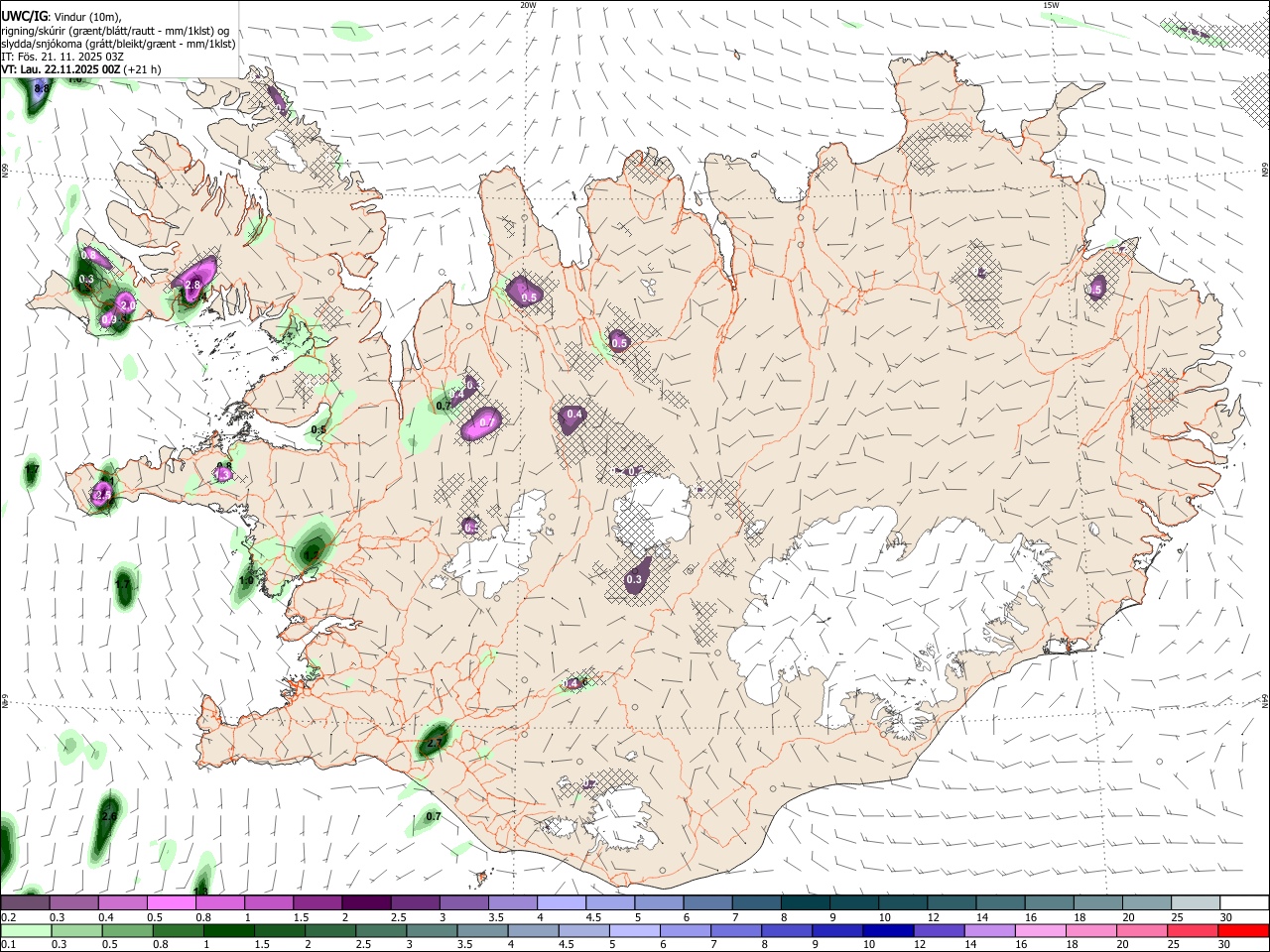1270x952 pixels.
Task: Click the palest green 0.1–0.3 rain swatch
Action: pyautogui.click(x=26, y=930)
